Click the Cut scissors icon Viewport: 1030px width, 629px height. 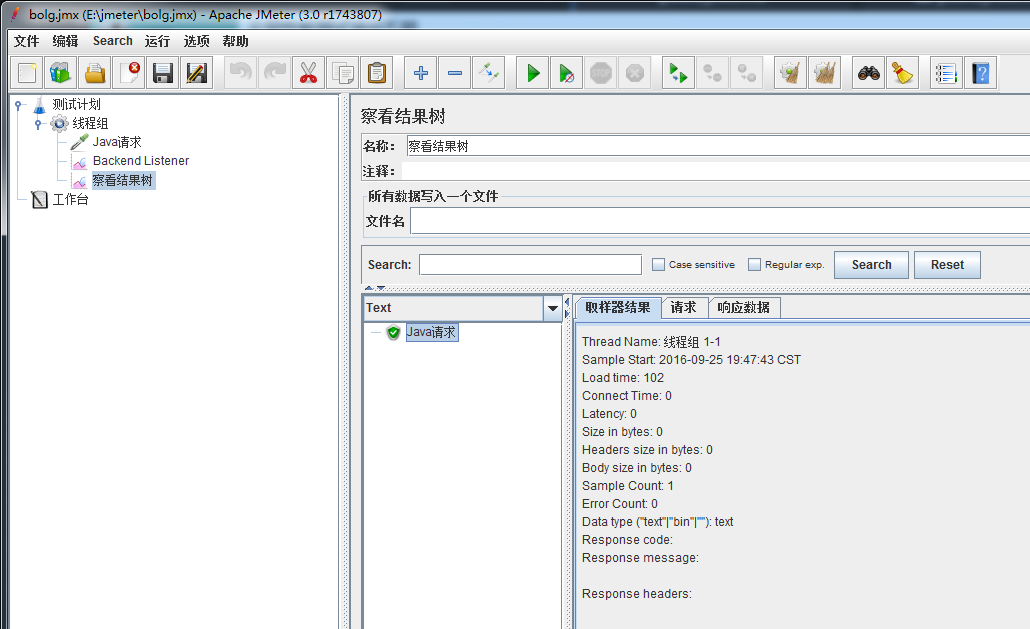pos(309,73)
